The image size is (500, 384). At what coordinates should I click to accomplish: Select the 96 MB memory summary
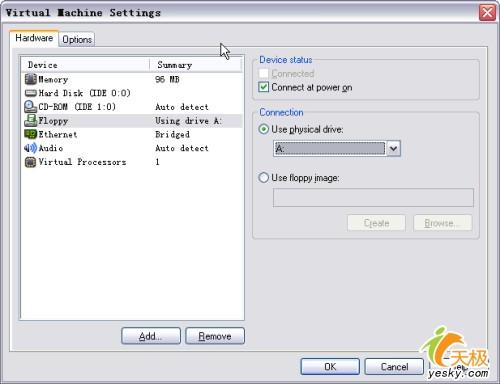pos(167,79)
